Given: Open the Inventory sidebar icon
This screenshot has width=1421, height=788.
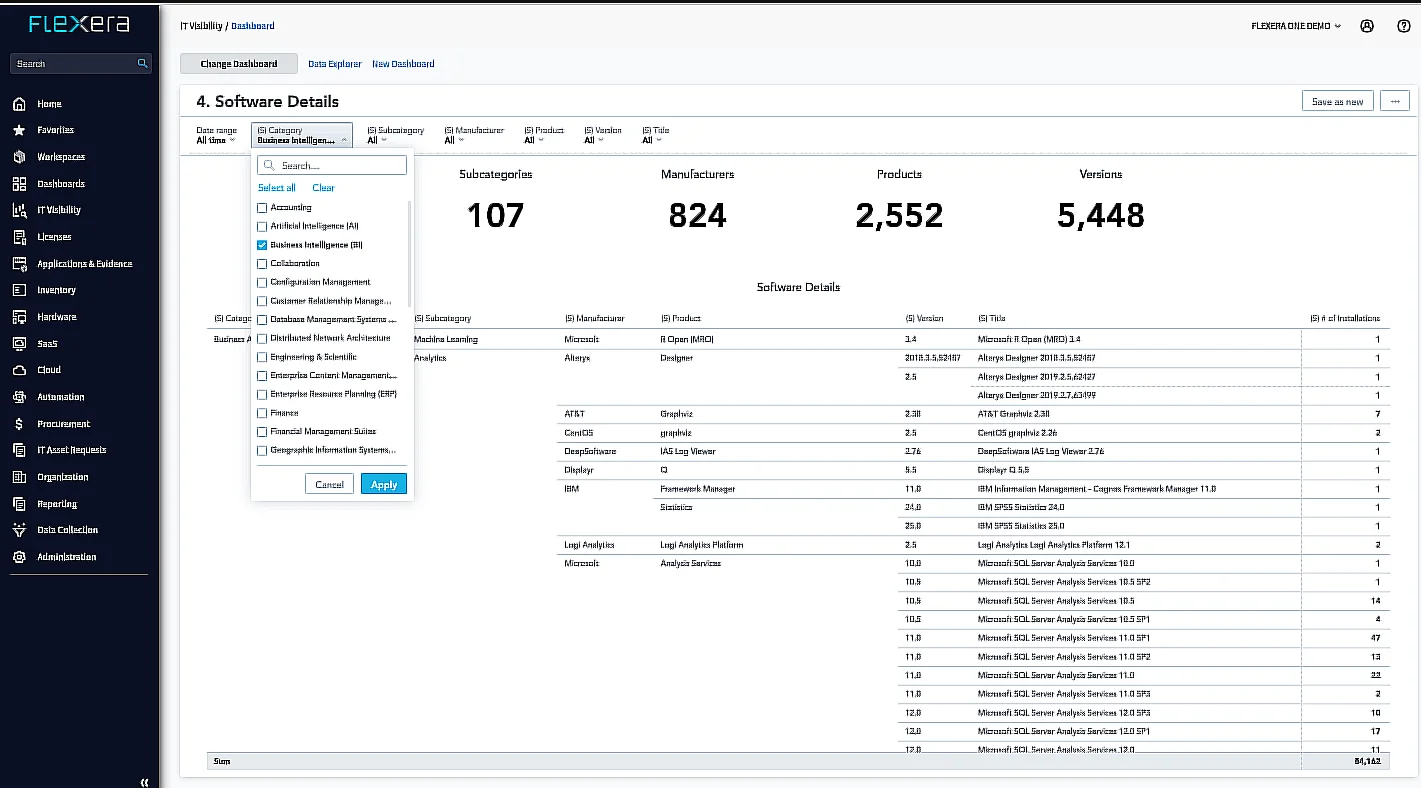Looking at the screenshot, I should [18, 290].
